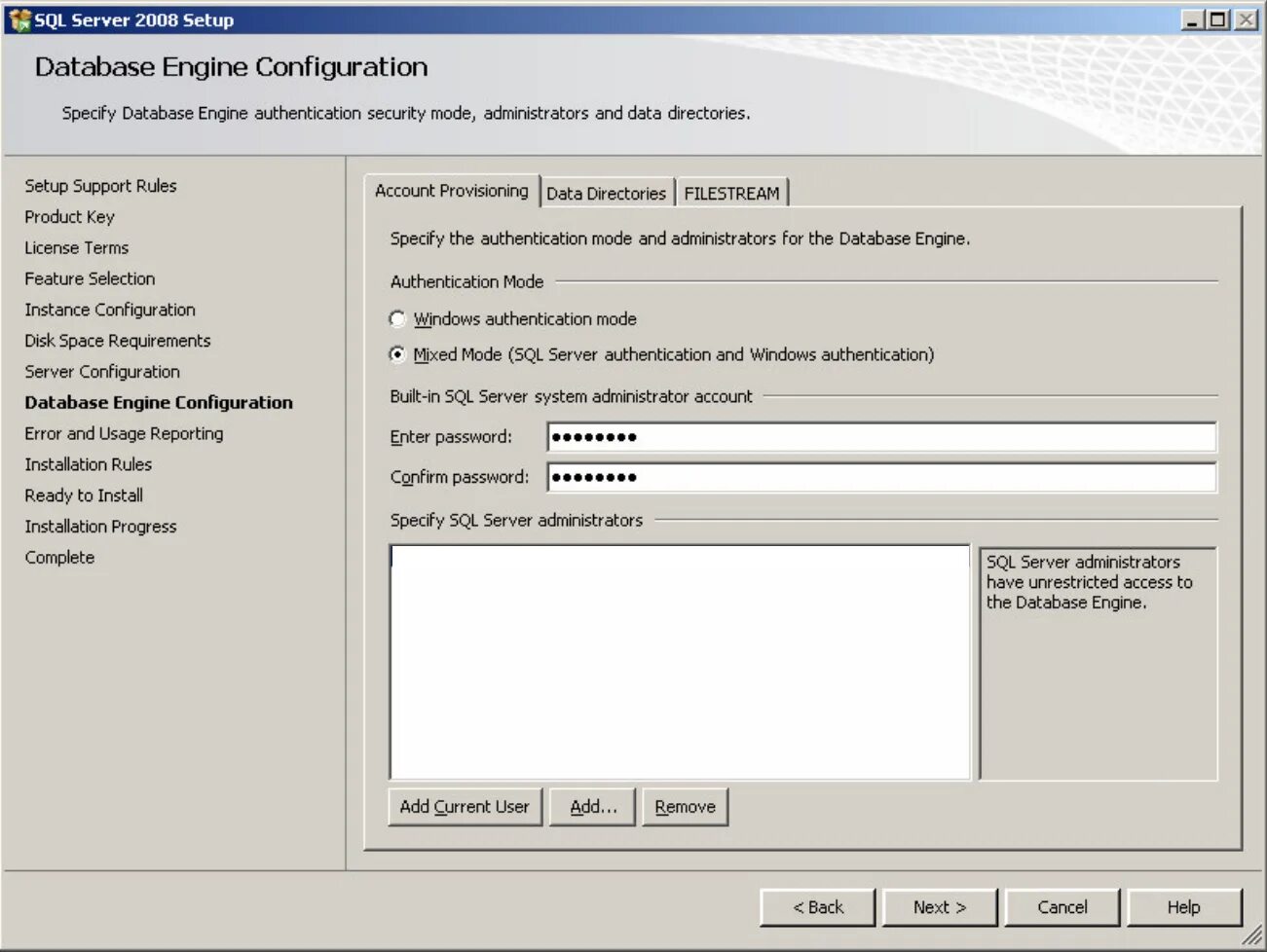1267x952 pixels.
Task: Select the Ready to Install step
Action: (x=84, y=495)
